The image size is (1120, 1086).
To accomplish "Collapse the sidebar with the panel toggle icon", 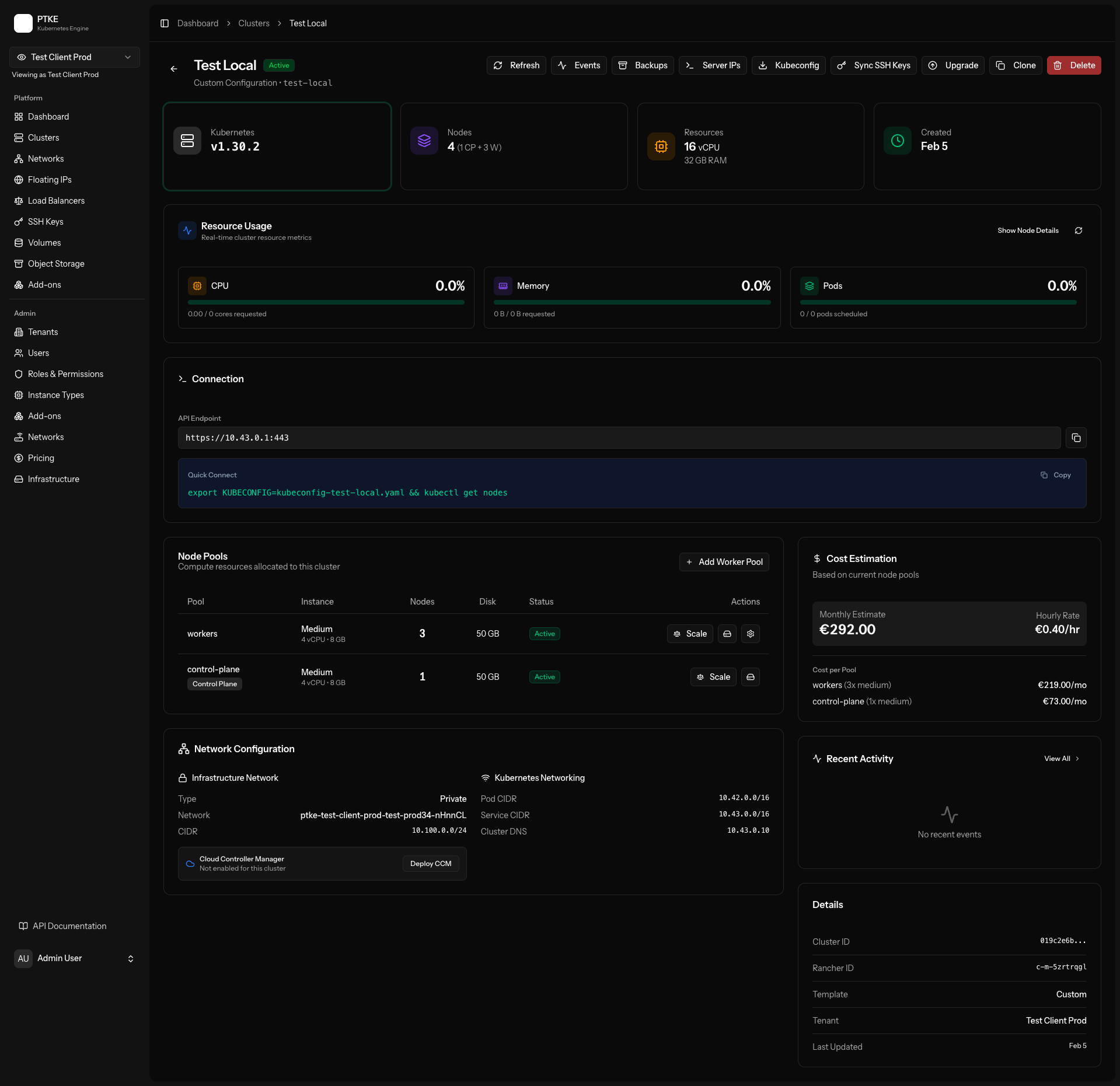I will click(x=164, y=23).
